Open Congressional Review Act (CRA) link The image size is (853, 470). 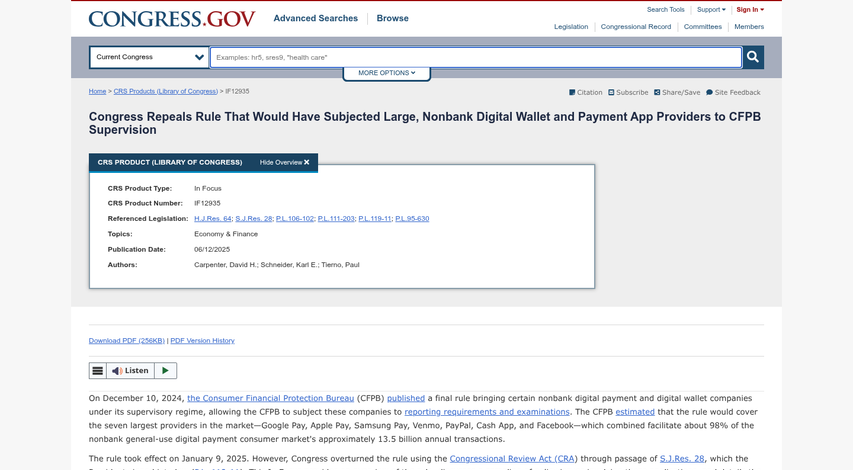click(514, 459)
